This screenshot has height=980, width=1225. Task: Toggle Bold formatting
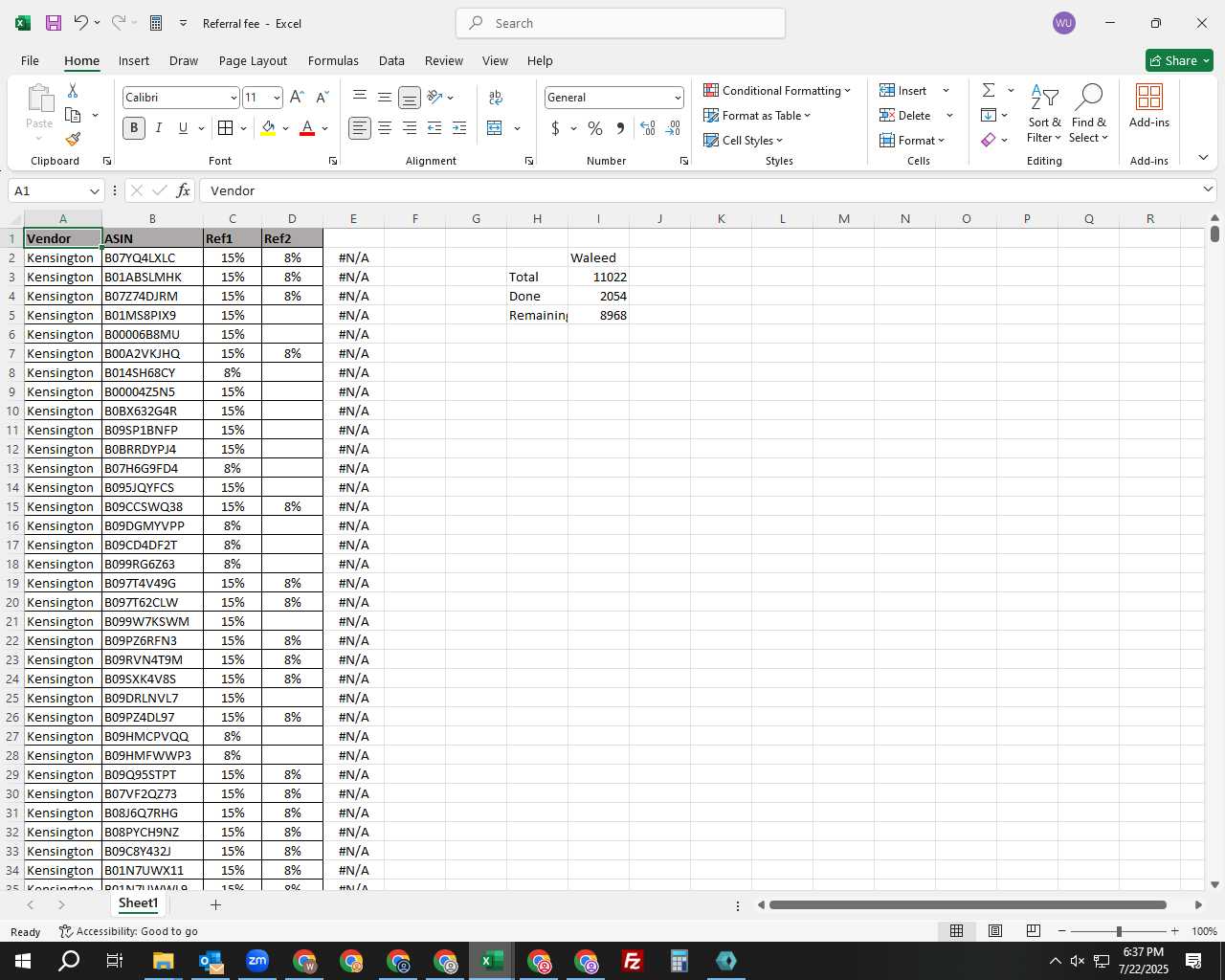tap(134, 128)
